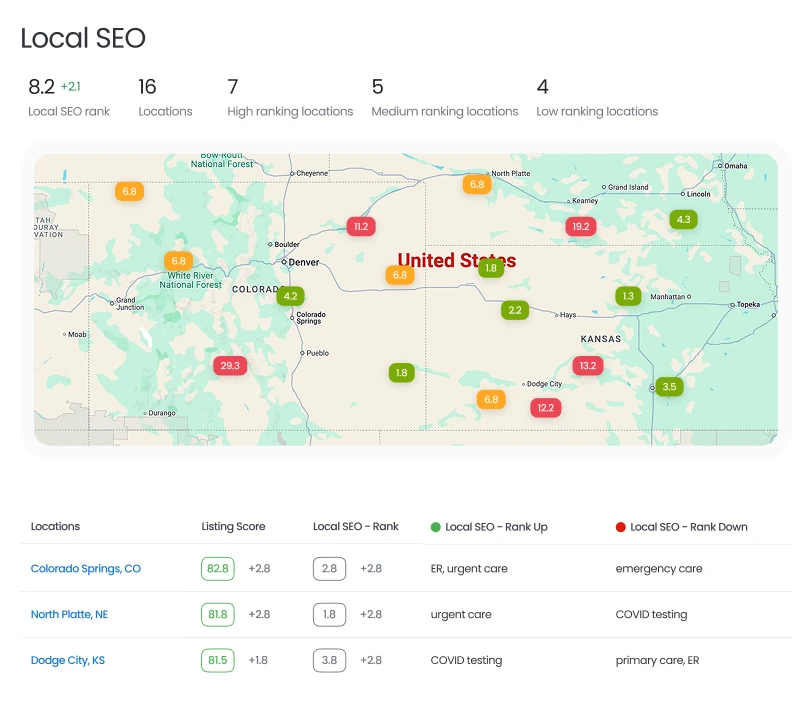Click the 82.8 listing score badge
The width and height of the screenshot is (812, 703).
point(218,568)
